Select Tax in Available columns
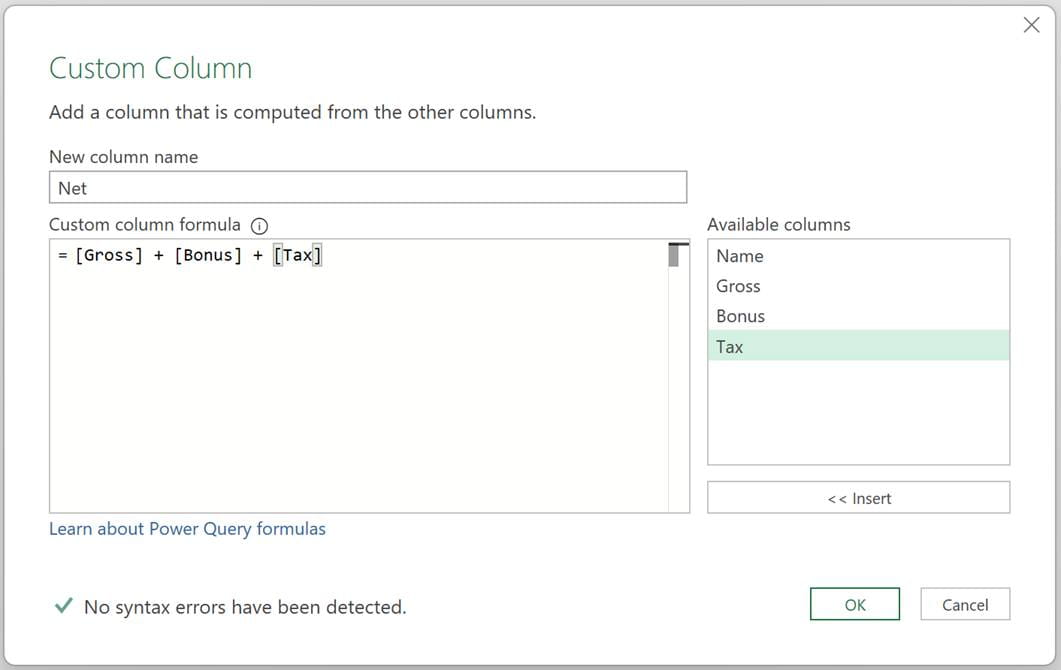Image resolution: width=1061 pixels, height=670 pixels. point(858,346)
